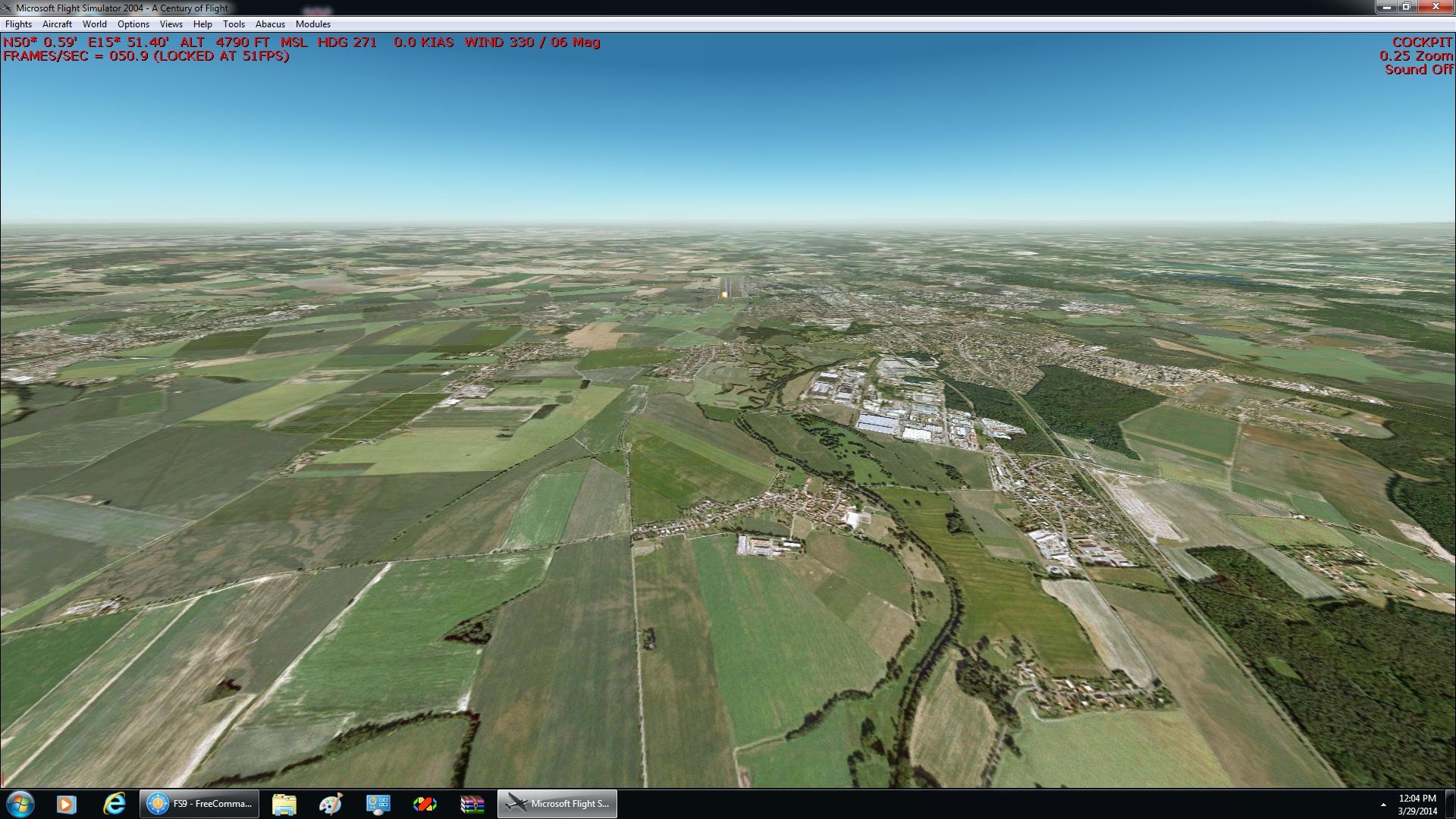
Task: Click the '0.25 Zoom' label
Action: [1416, 56]
